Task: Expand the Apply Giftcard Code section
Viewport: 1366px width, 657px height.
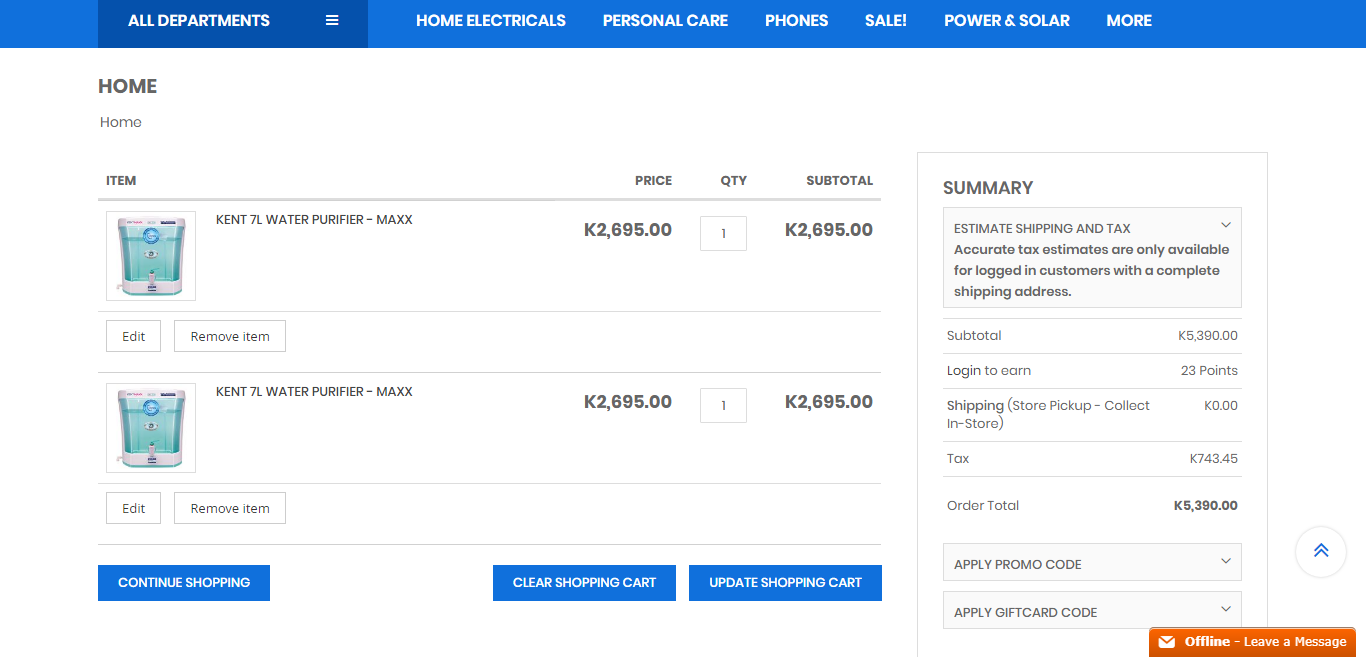Action: [1092, 610]
